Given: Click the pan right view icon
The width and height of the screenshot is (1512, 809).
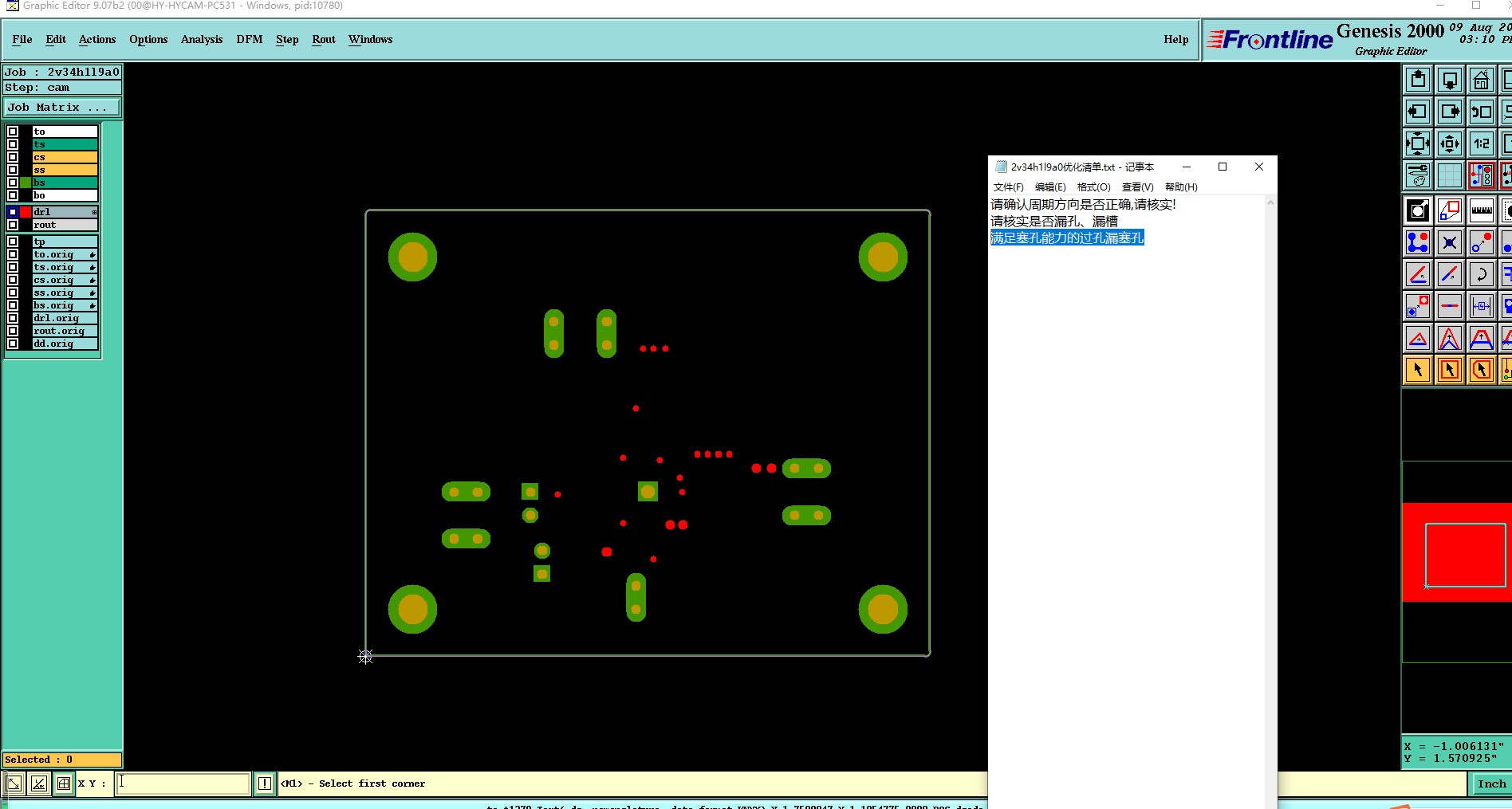Looking at the screenshot, I should coord(1450,112).
